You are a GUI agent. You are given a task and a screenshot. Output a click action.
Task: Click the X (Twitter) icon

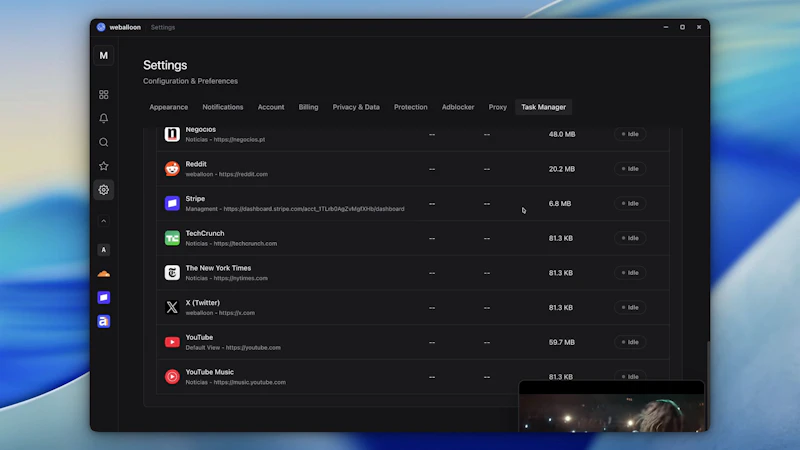click(x=172, y=307)
